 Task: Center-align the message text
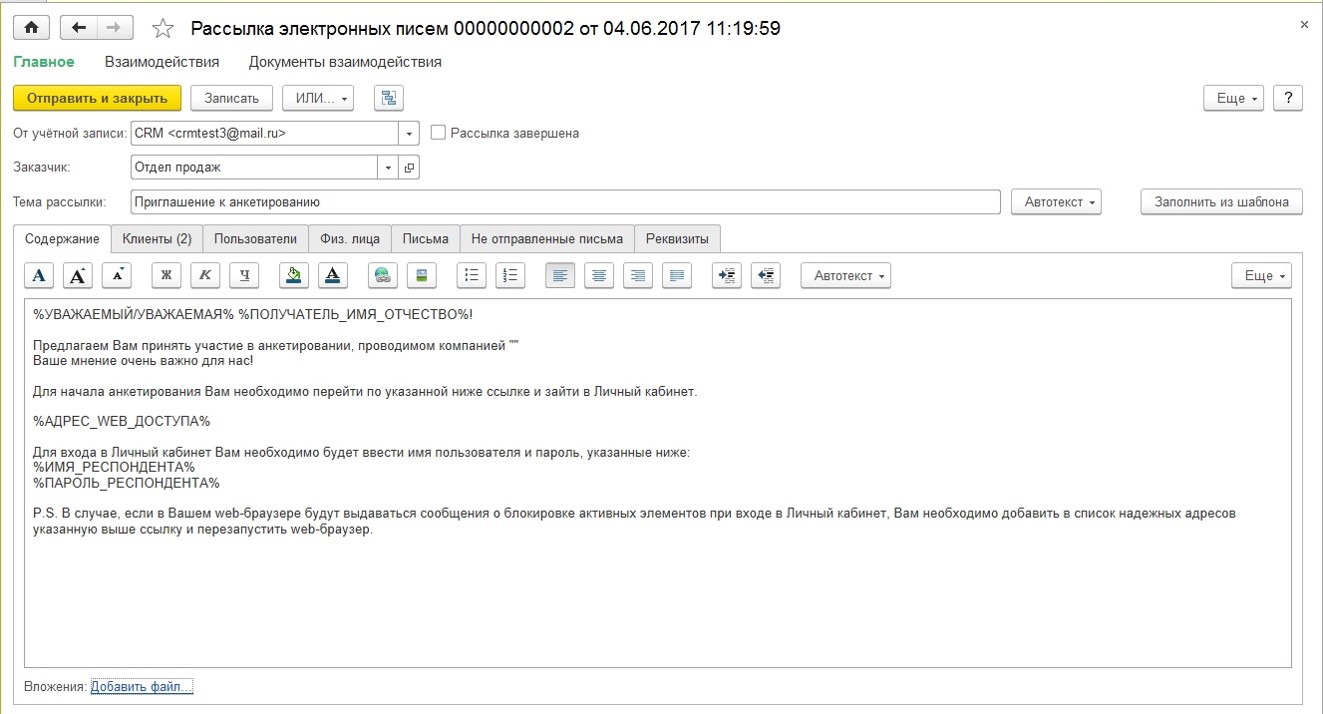click(x=599, y=275)
